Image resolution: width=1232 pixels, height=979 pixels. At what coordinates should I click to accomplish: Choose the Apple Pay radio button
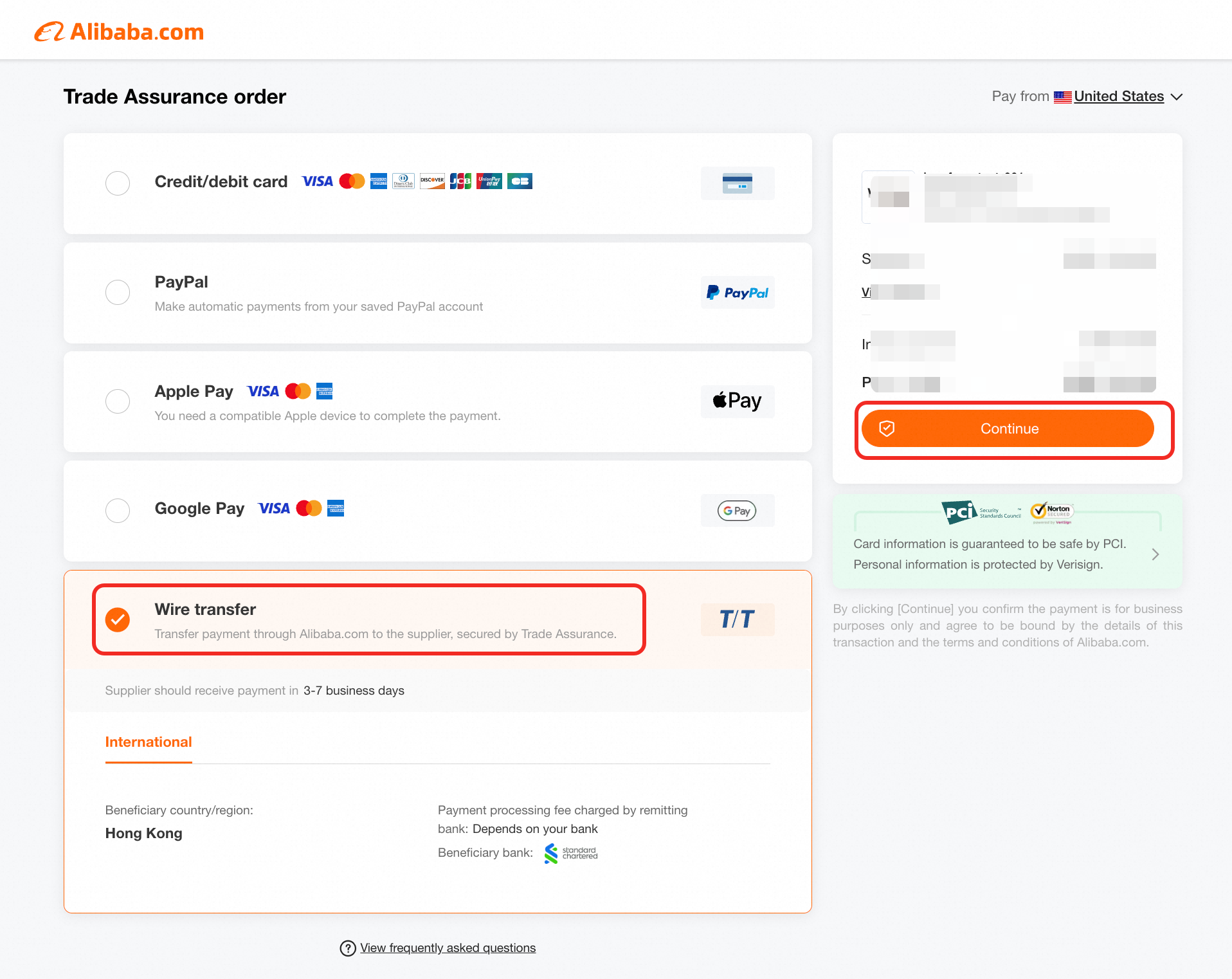pos(118,401)
